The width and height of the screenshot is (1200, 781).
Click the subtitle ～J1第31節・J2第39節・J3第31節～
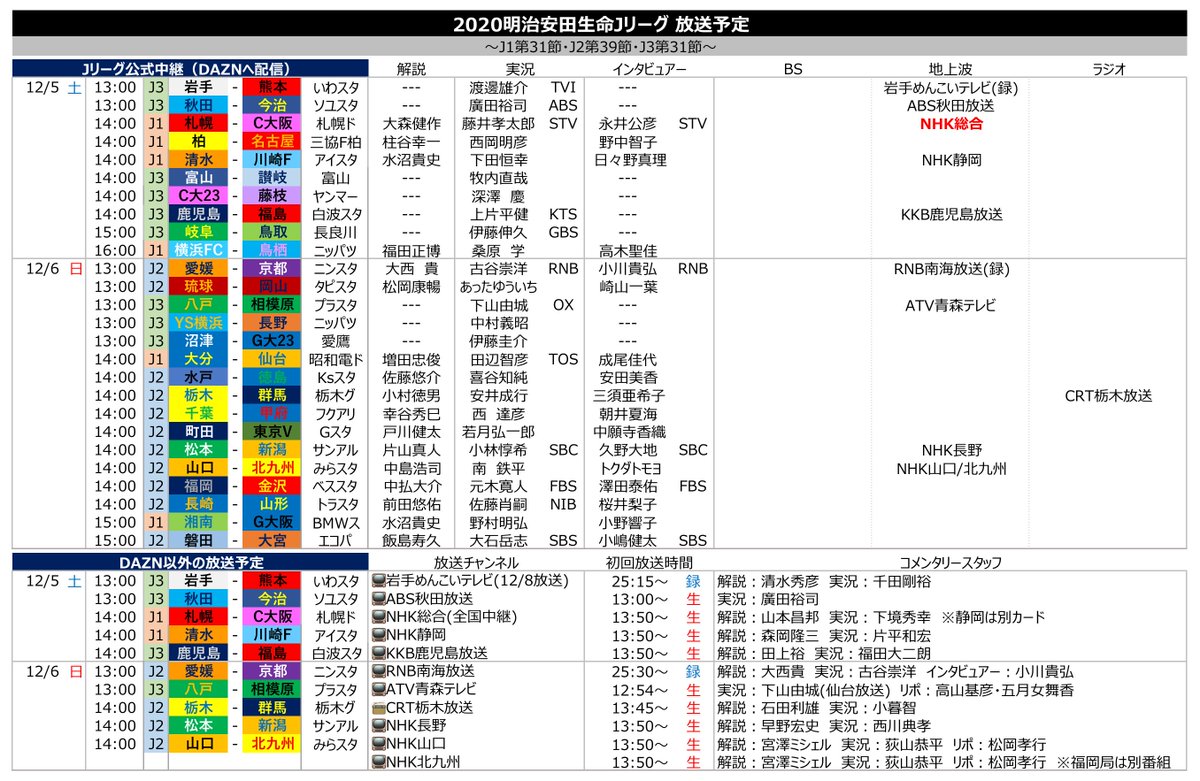(x=600, y=46)
